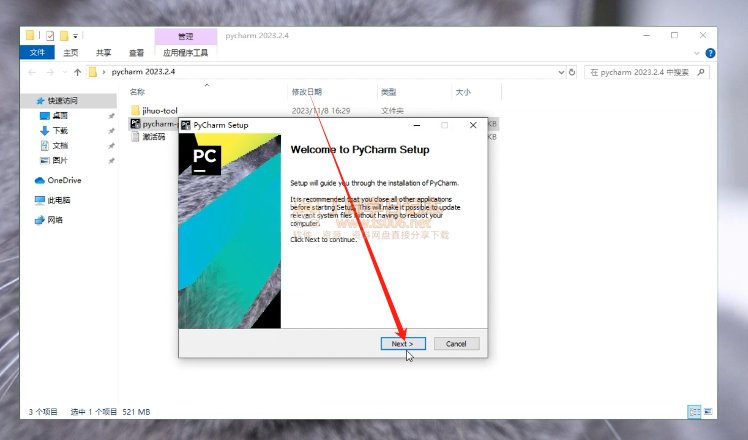
Task: Select 快速访问 in navigation pane
Action: point(62,101)
